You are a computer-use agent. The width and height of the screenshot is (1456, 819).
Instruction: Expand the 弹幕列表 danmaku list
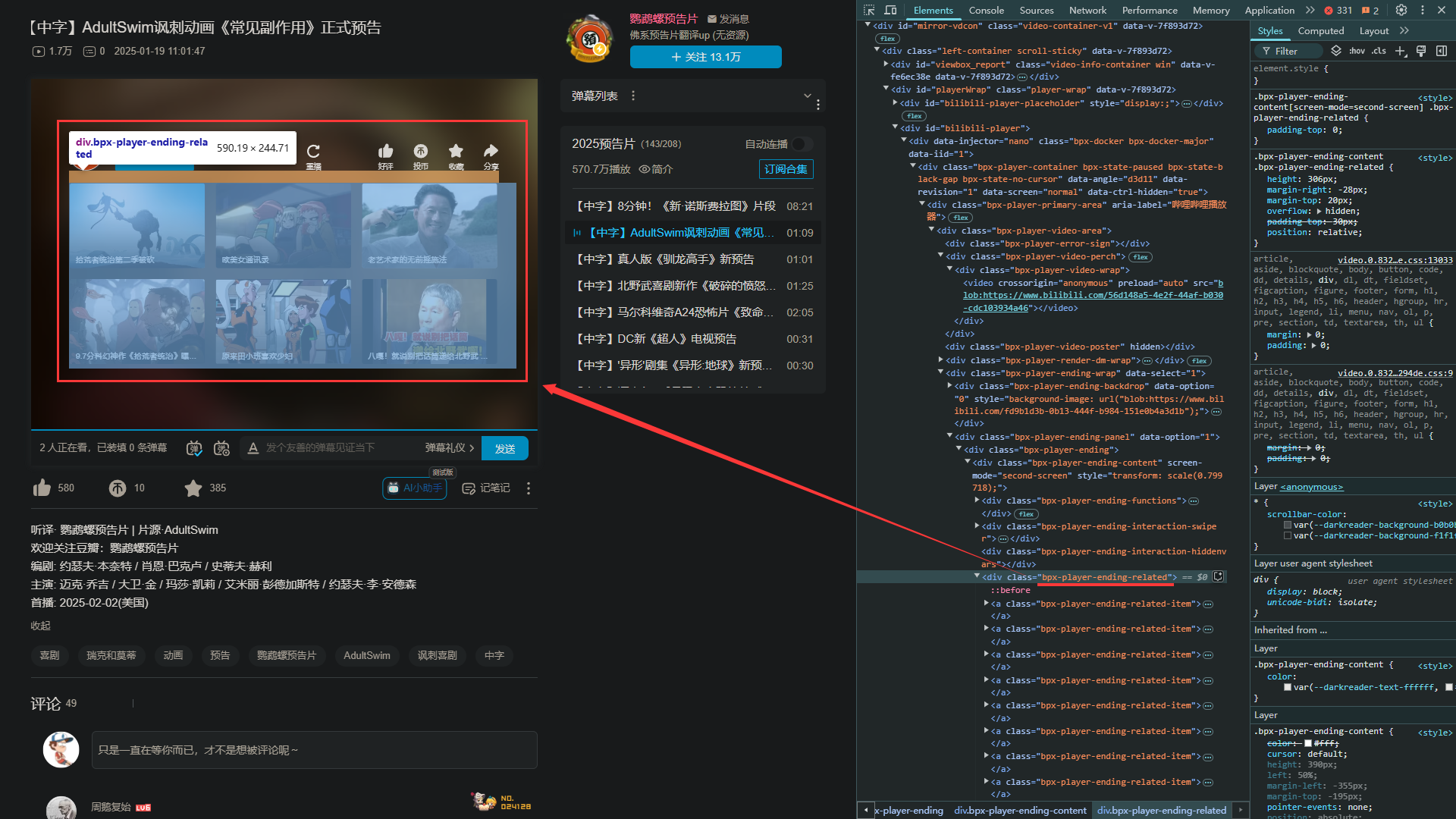807,96
